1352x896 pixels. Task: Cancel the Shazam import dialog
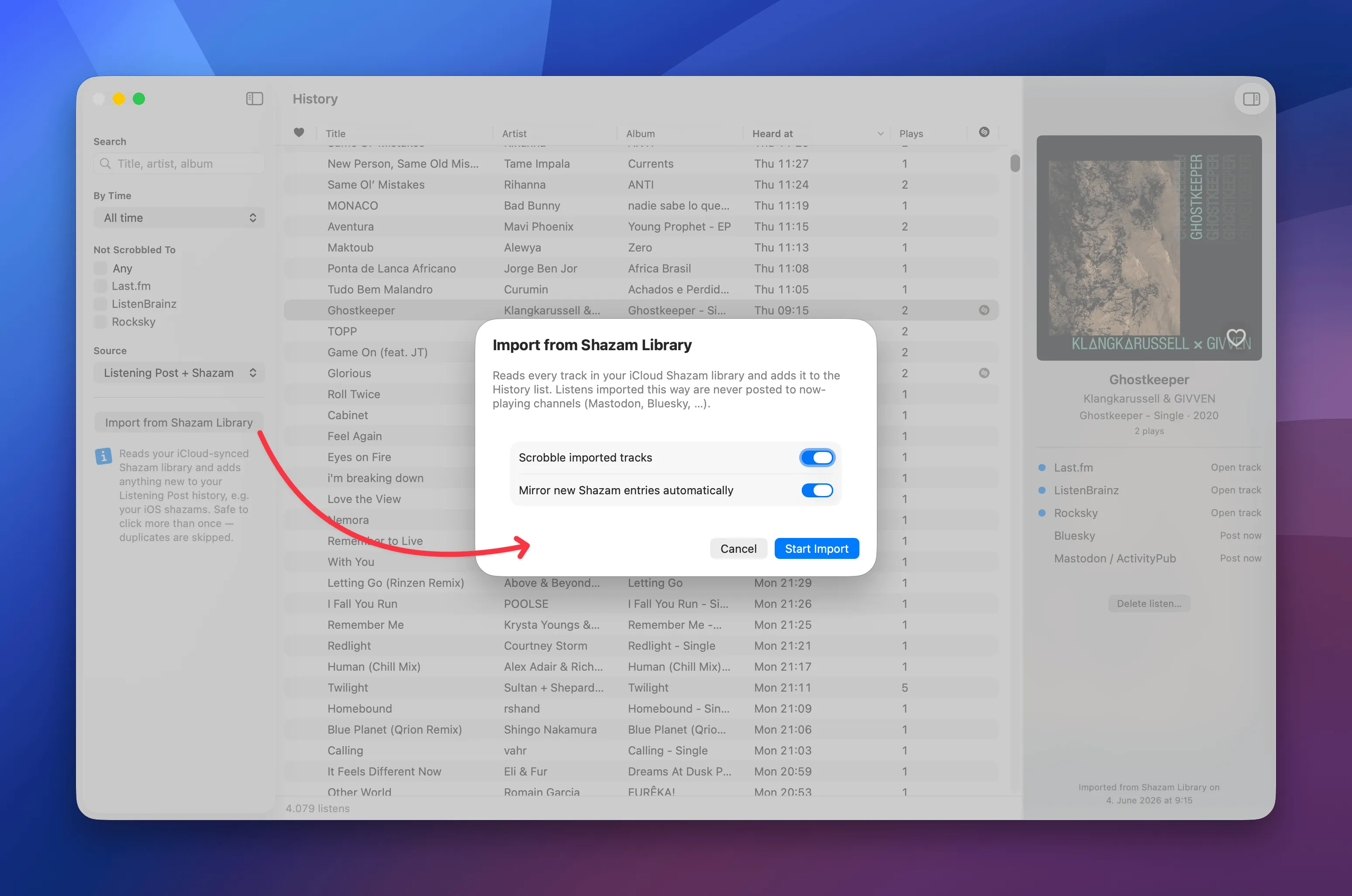(738, 548)
